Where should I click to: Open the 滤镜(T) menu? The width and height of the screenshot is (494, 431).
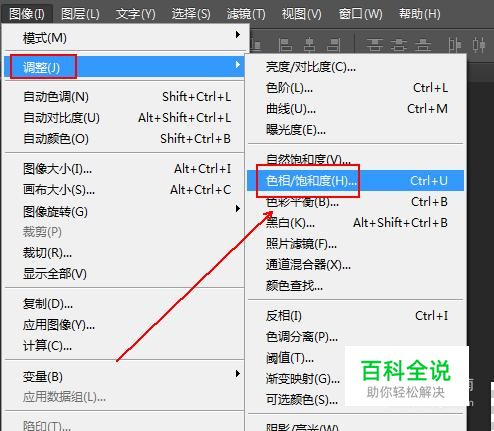[x=246, y=14]
